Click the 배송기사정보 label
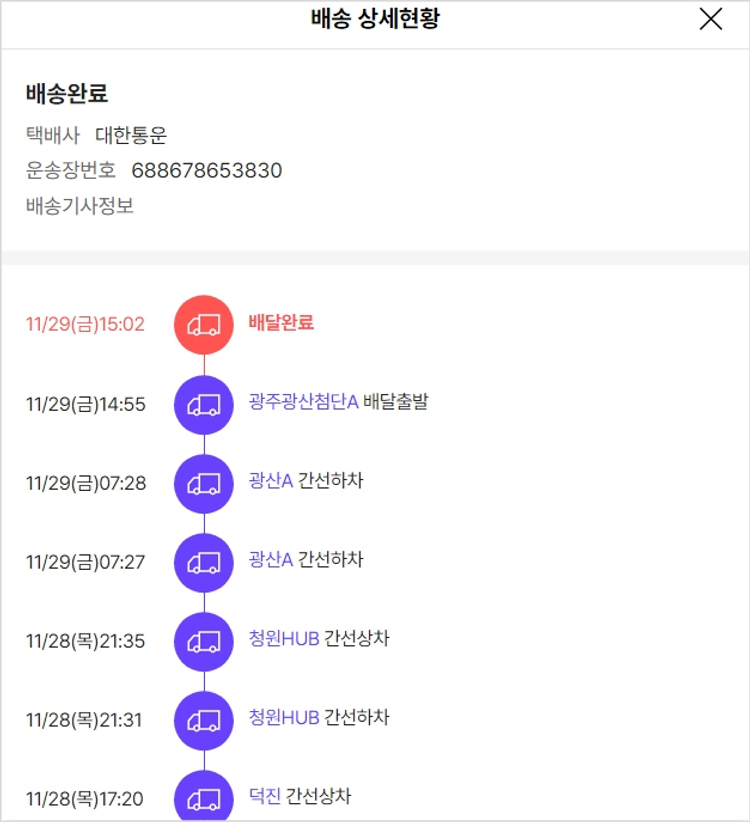Image resolution: width=750 pixels, height=822 pixels. [80, 207]
